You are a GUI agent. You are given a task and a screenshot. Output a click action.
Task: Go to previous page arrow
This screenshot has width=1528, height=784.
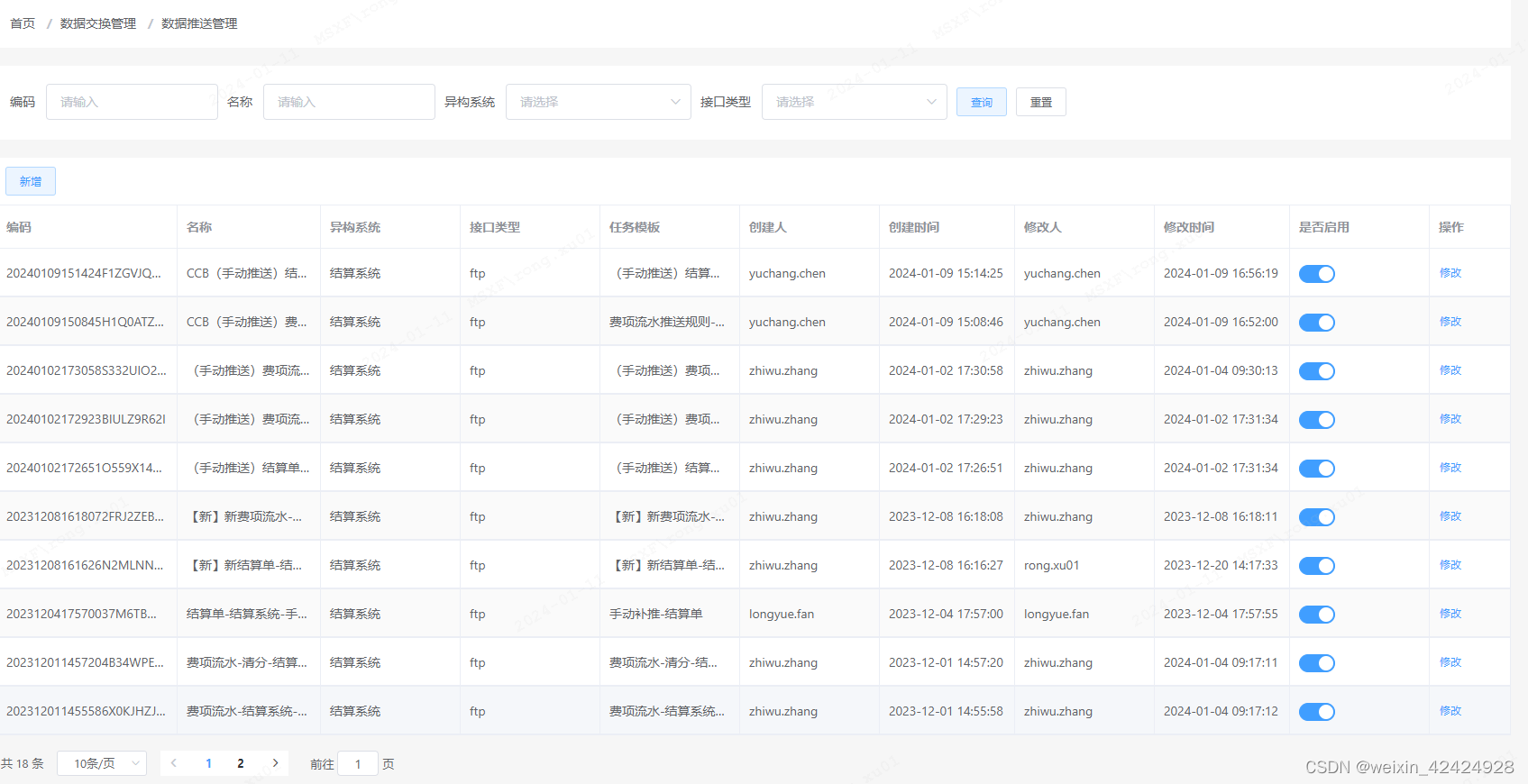tap(174, 763)
